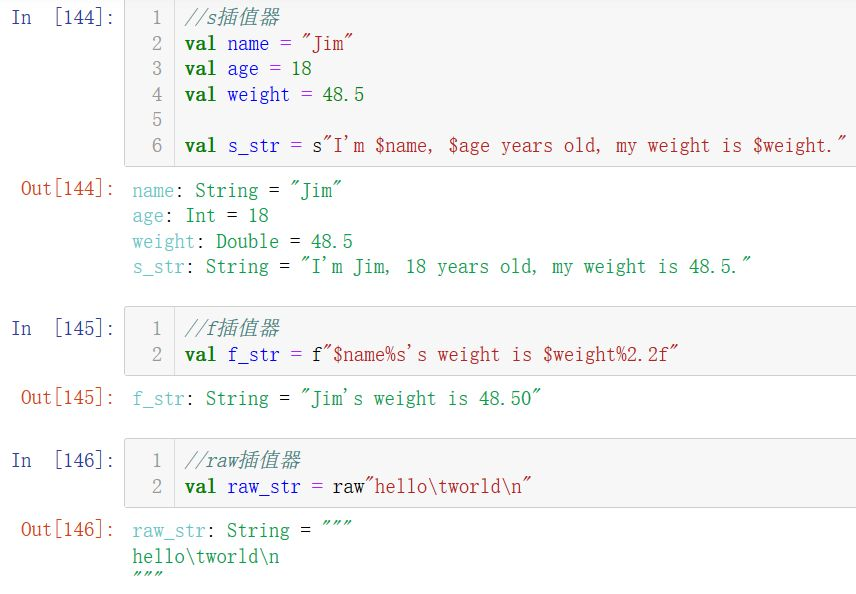
Task: Click line number 5 in cell 144
Action: point(157,120)
